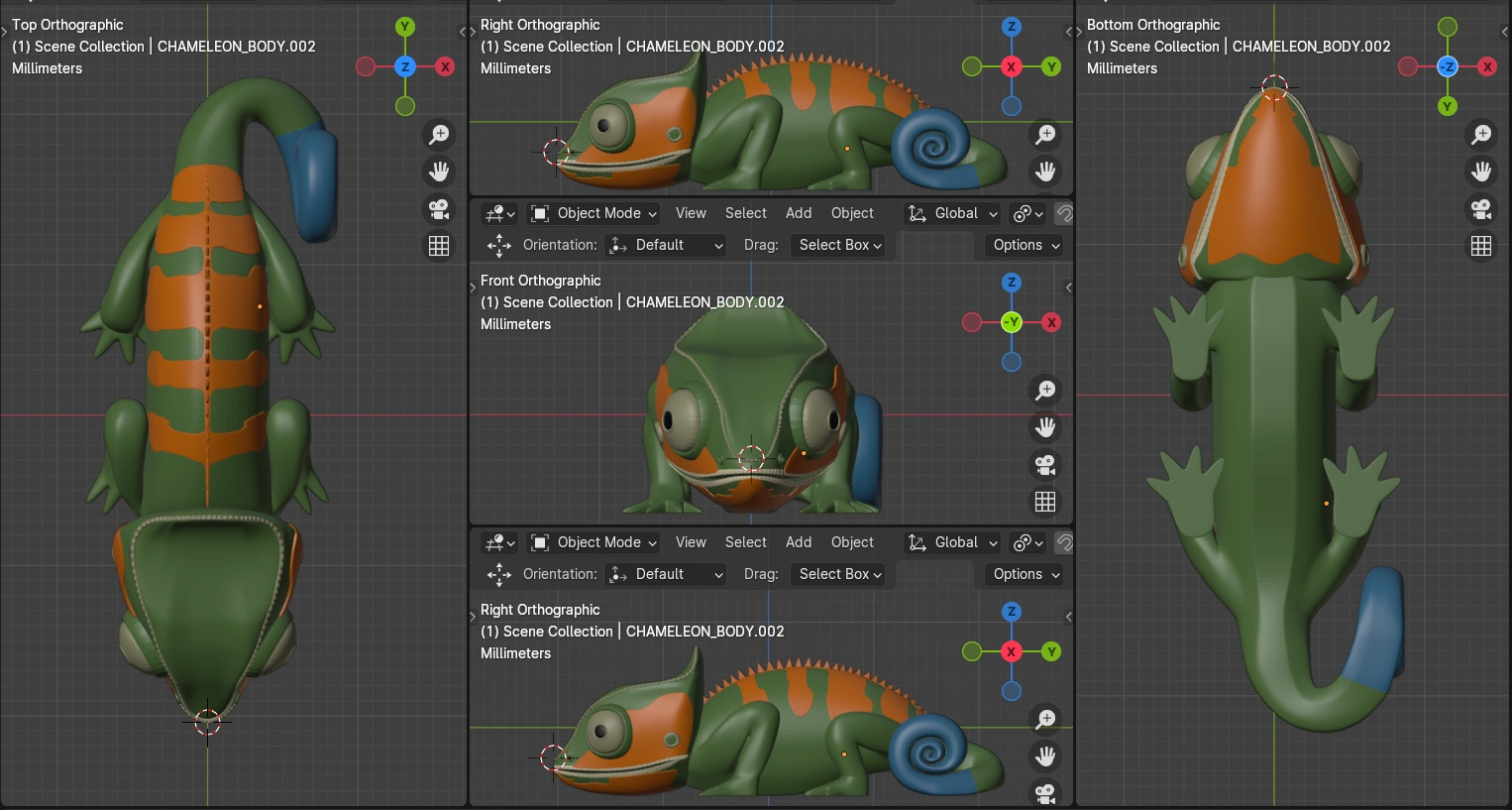The width and height of the screenshot is (1512, 810).
Task: Toggle camera view in Front Orthographic viewport
Action: coord(1045,465)
